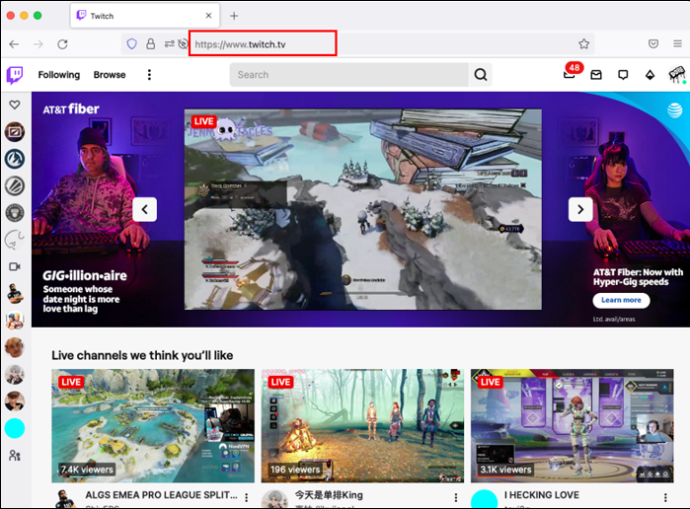Open the white-haired anime channel avatar in sidebar
The width and height of the screenshot is (690, 509).
tap(15, 374)
